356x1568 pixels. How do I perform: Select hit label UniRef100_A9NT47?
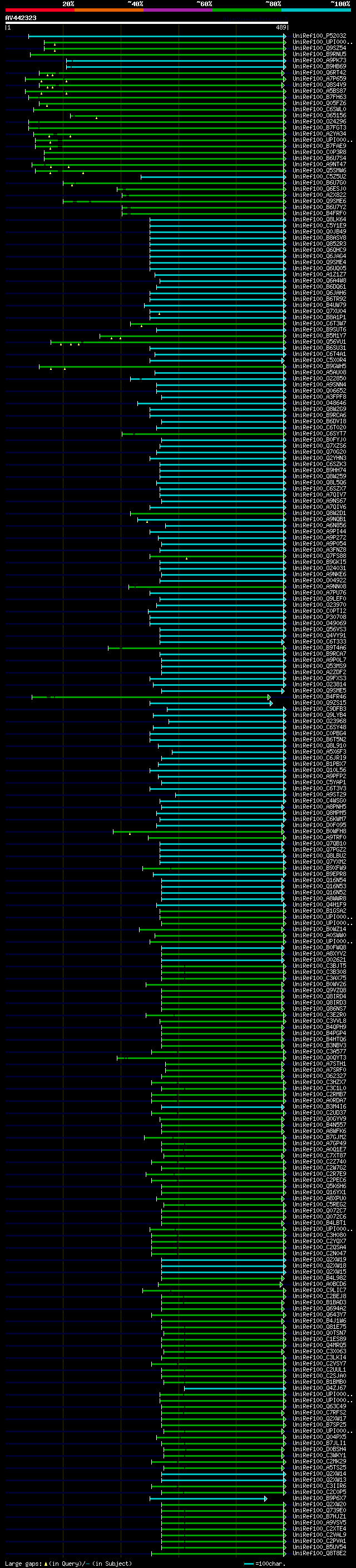pos(319,164)
